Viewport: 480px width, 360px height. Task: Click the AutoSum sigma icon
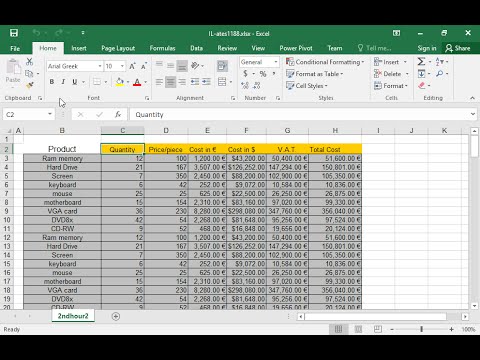pyautogui.click(x=421, y=62)
